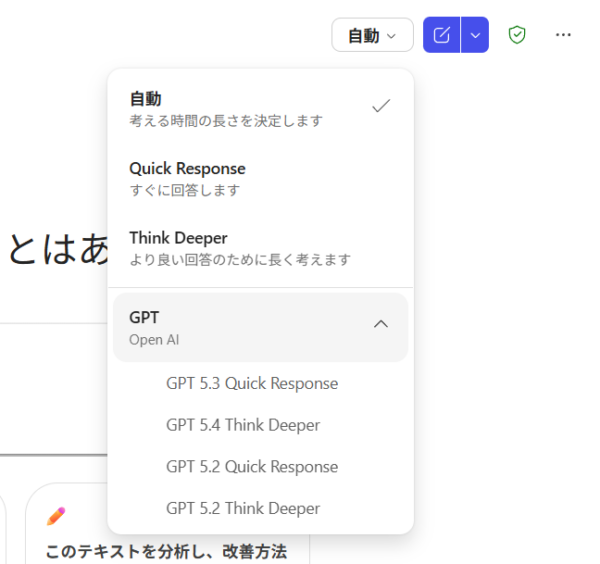
Task: Click the pencil icon on the suggestion card
Action: [56, 516]
